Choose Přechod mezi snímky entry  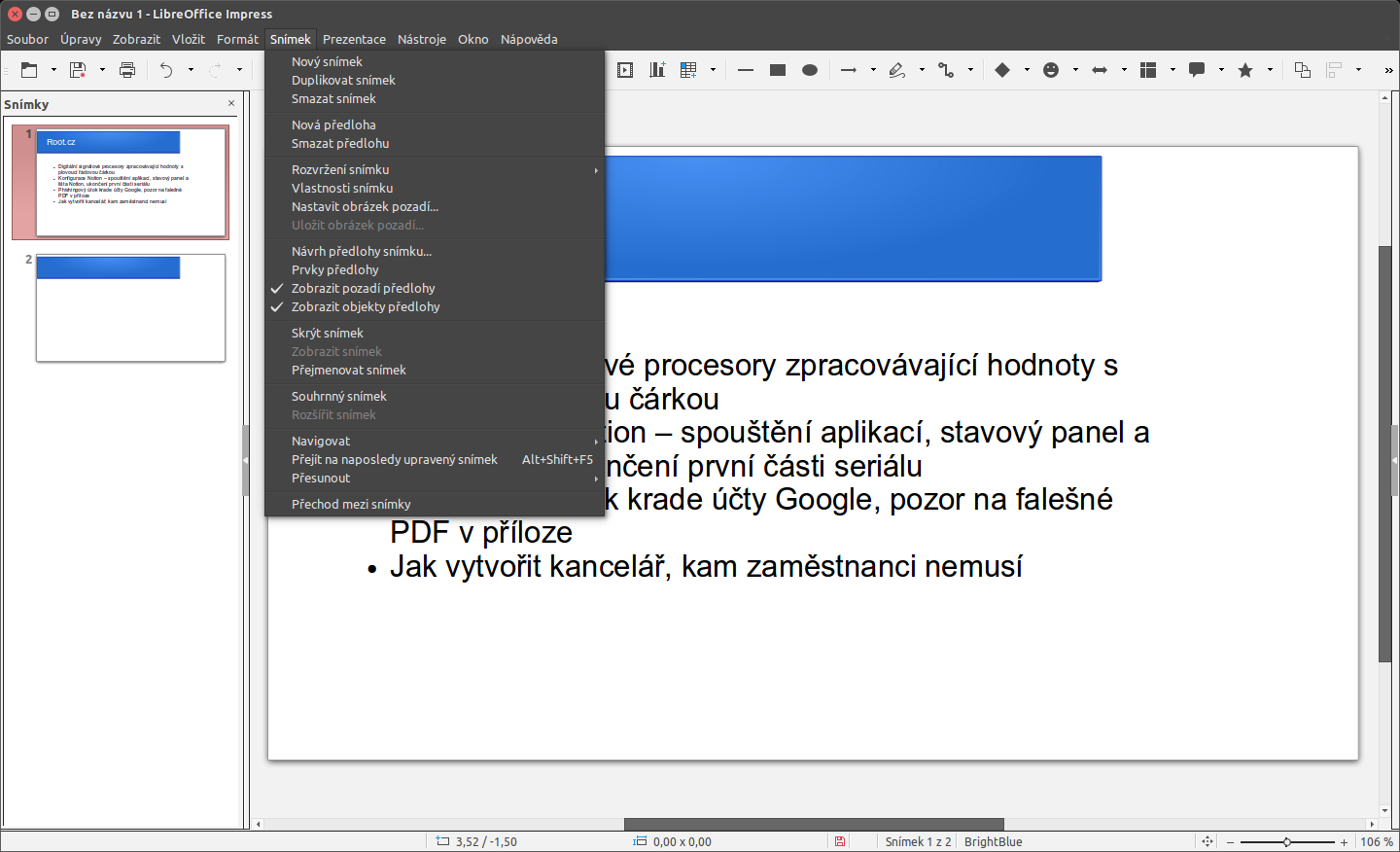coord(435,504)
